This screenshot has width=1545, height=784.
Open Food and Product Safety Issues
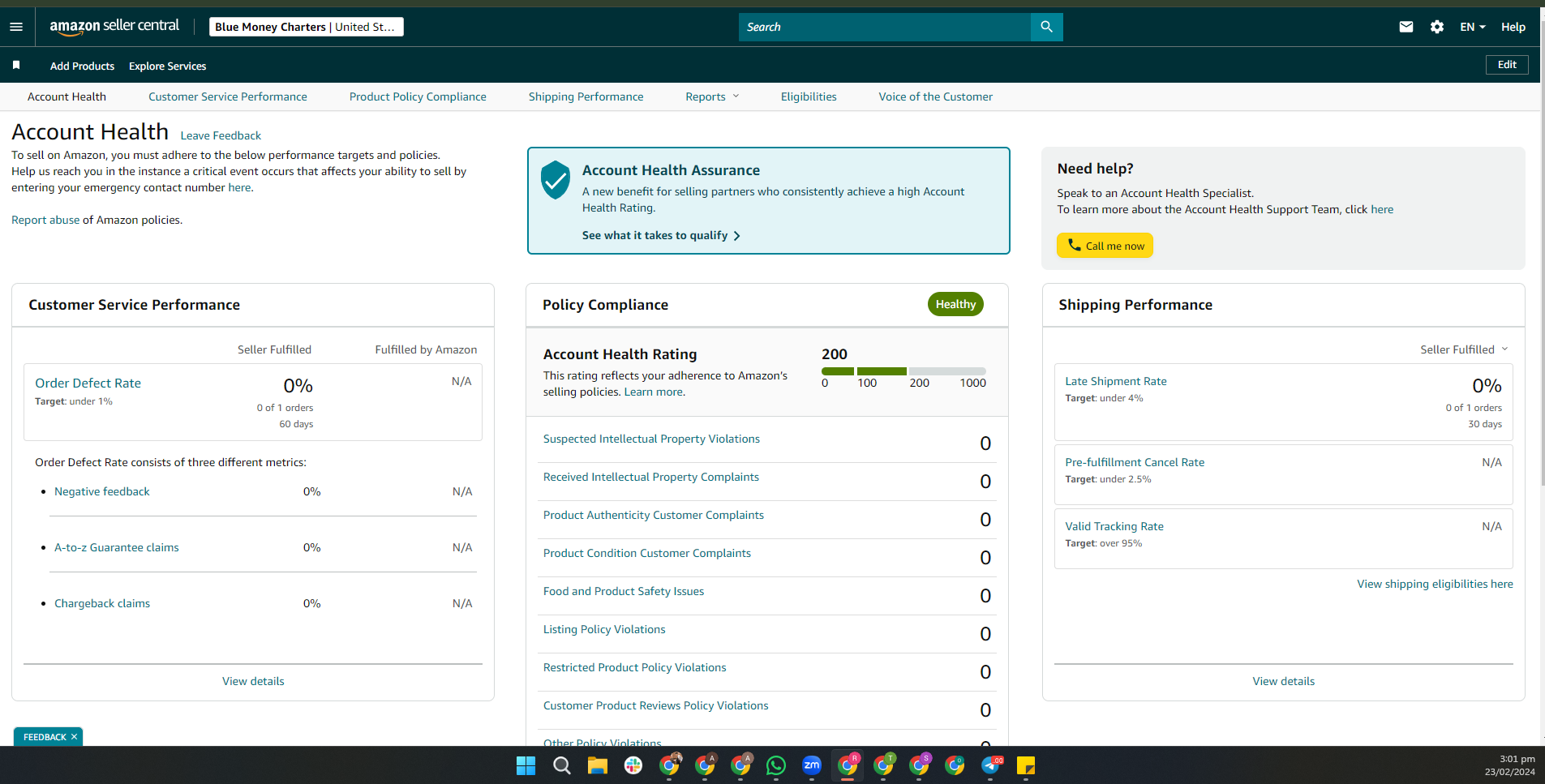[x=624, y=591]
